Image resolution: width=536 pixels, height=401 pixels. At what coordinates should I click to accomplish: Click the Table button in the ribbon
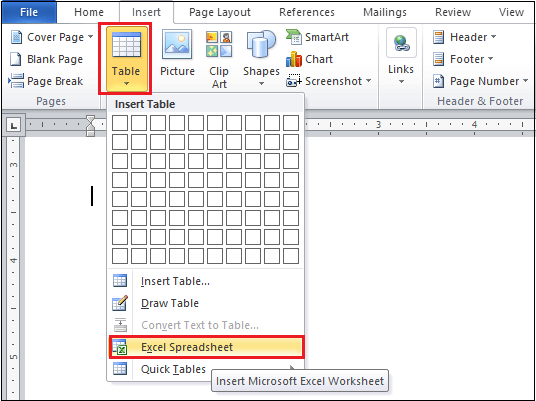126,58
